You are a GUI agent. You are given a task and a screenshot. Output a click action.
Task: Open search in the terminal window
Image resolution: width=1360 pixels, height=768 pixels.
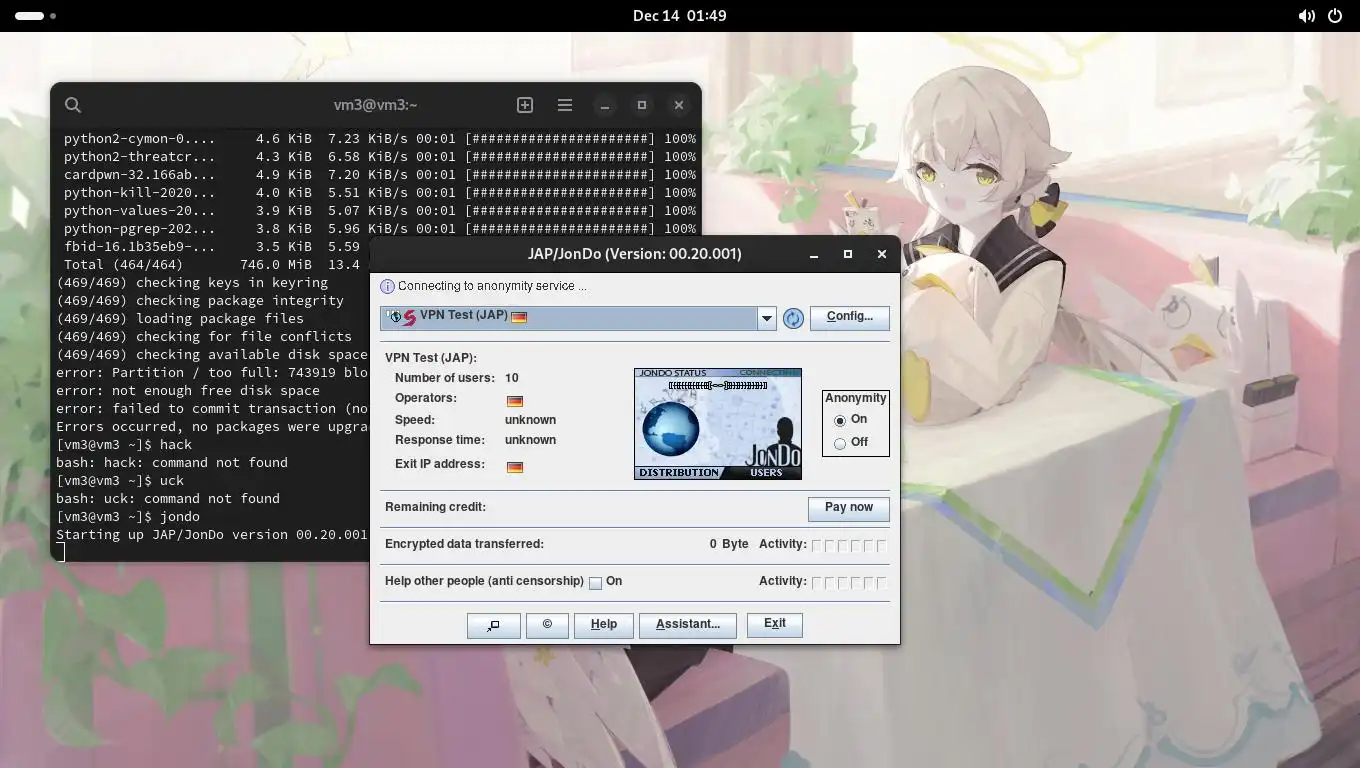point(73,105)
